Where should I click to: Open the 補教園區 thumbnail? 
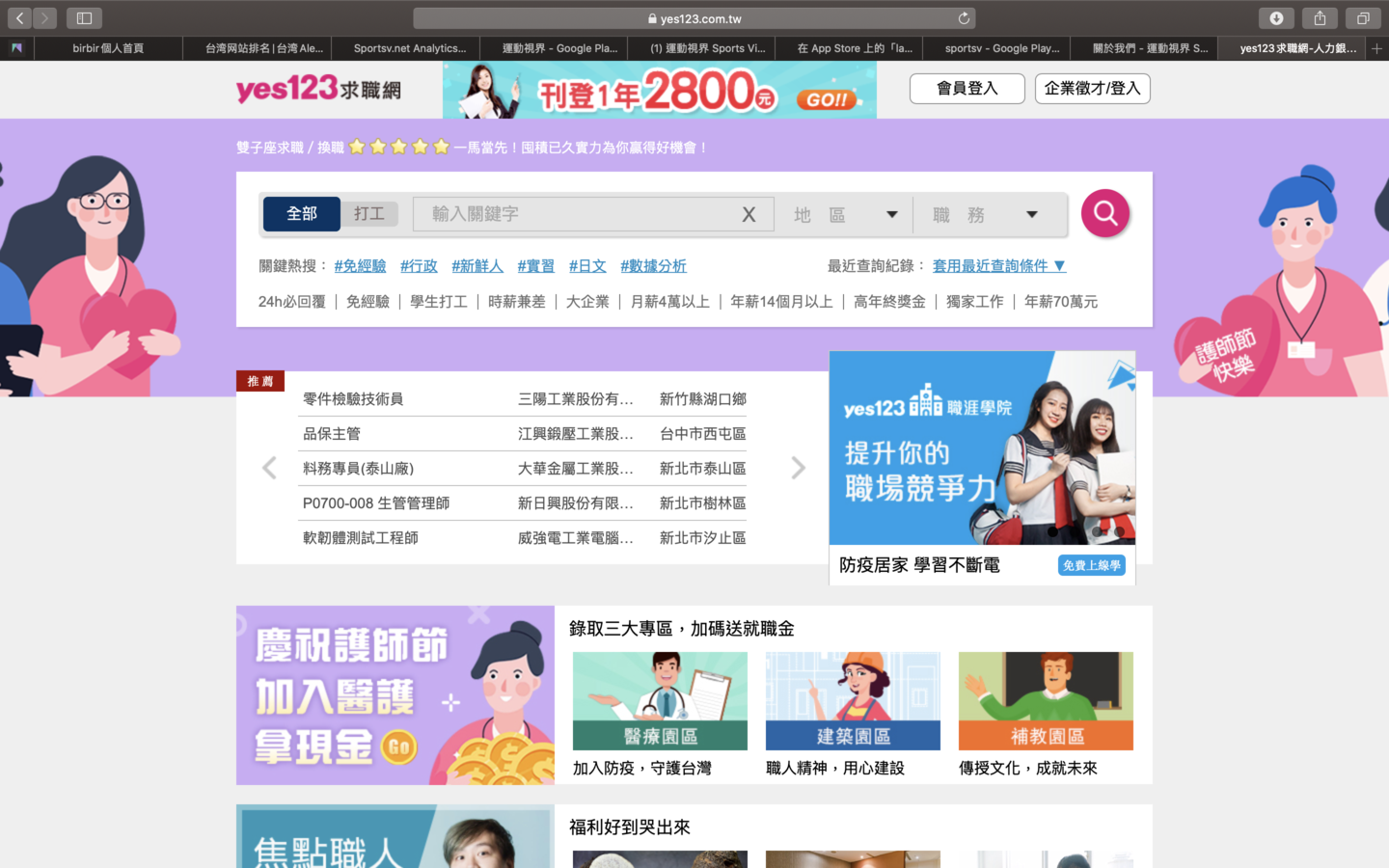[1046, 701]
